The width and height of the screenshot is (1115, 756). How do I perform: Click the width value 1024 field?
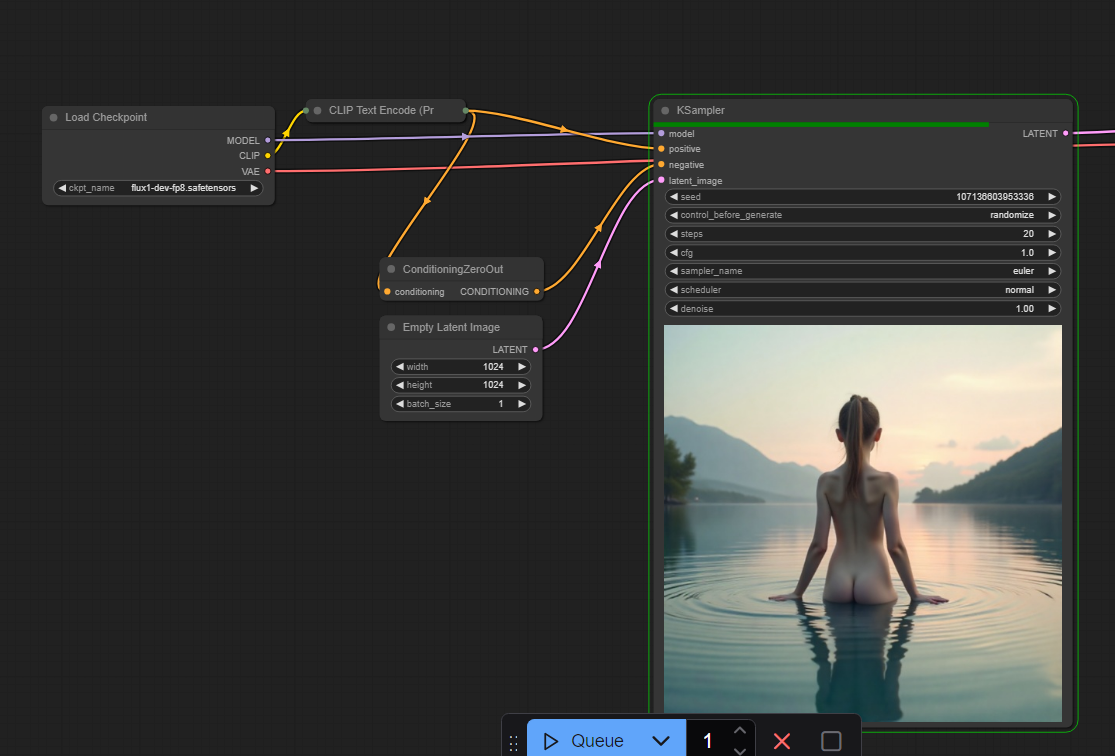click(461, 367)
